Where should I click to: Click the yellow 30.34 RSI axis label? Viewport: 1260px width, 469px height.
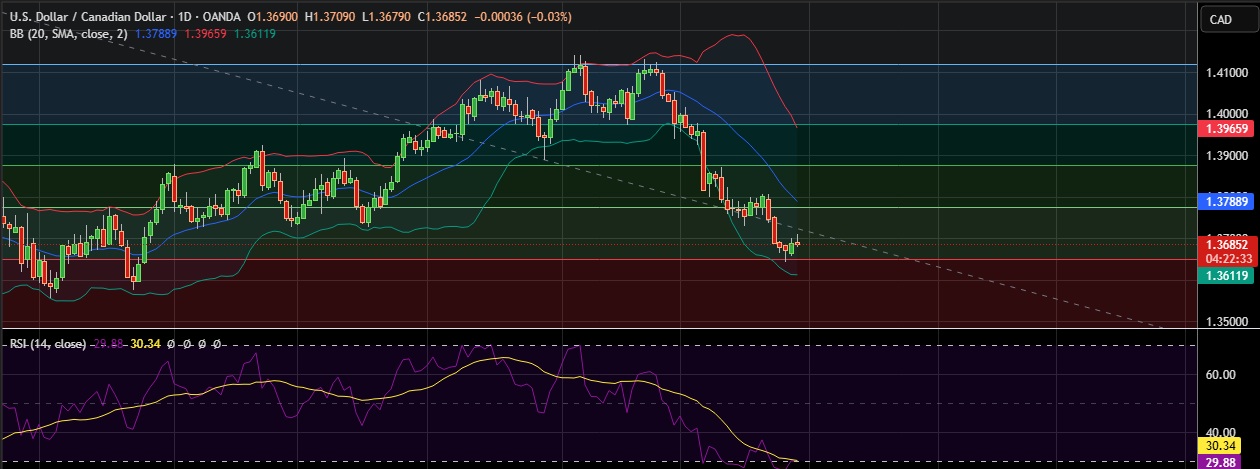(x=1221, y=445)
